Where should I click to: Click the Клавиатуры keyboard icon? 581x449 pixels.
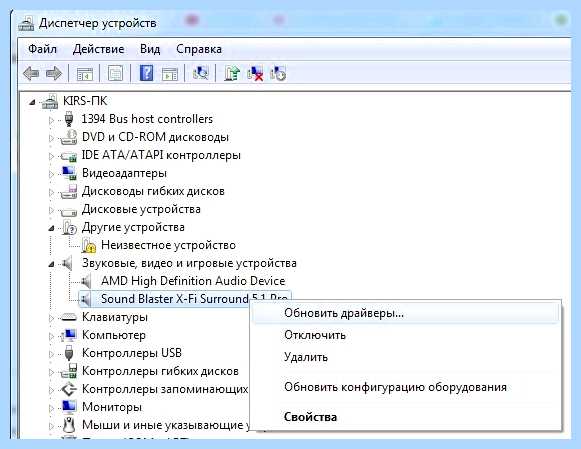tap(69, 317)
